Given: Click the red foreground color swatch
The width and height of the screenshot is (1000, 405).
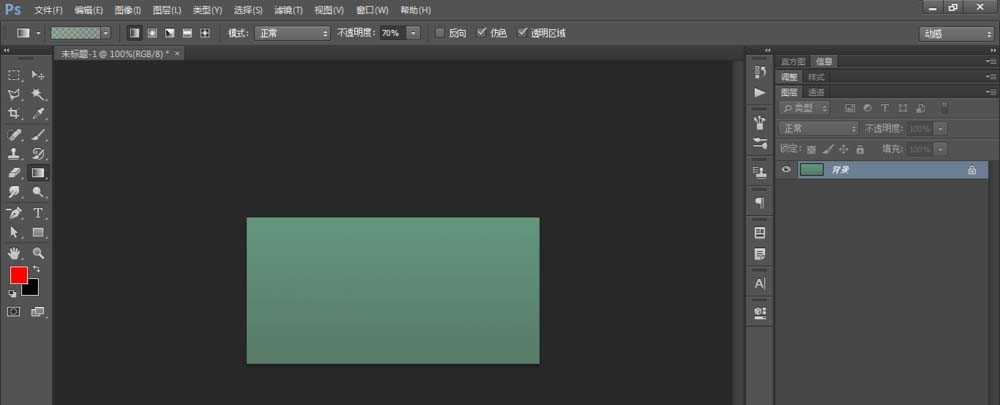Looking at the screenshot, I should (18, 275).
